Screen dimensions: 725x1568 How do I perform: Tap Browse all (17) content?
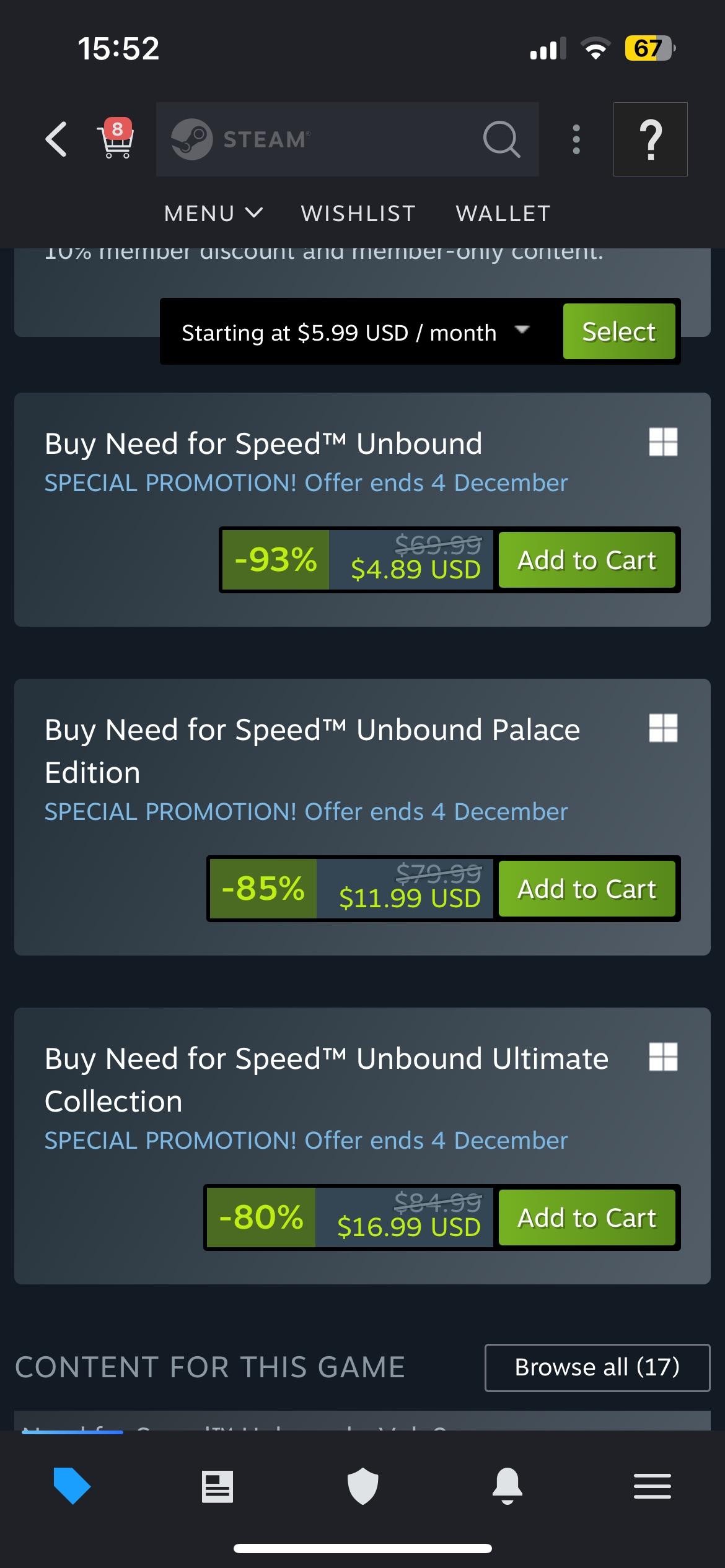(597, 1368)
